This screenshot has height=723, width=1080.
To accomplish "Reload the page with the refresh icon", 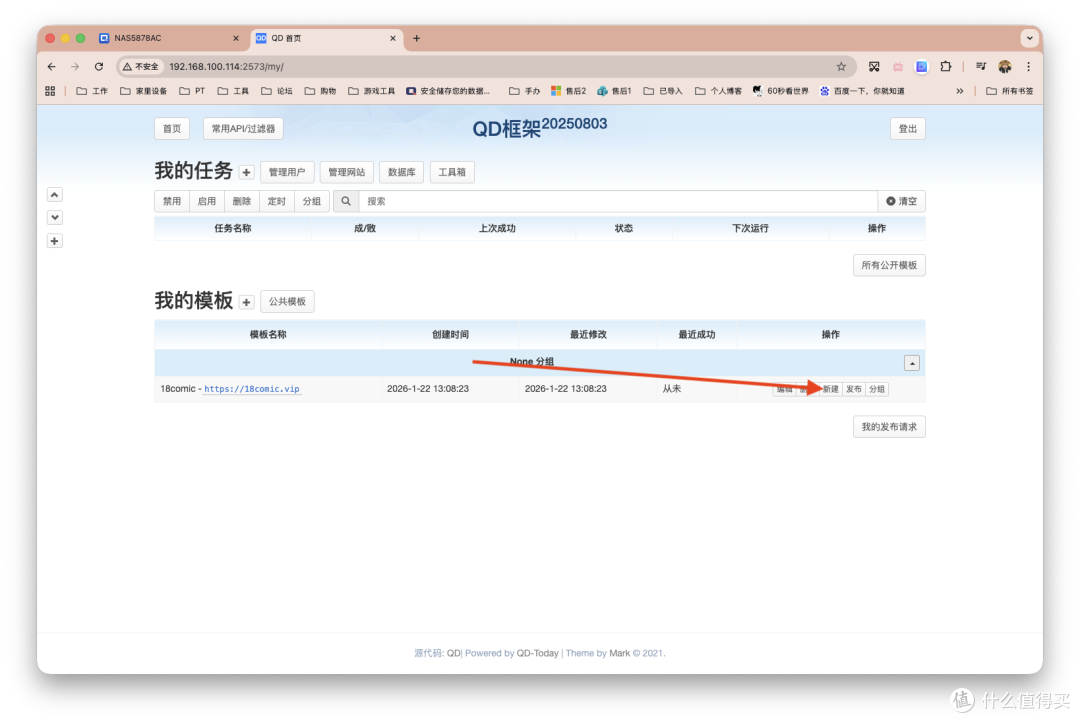I will [99, 67].
